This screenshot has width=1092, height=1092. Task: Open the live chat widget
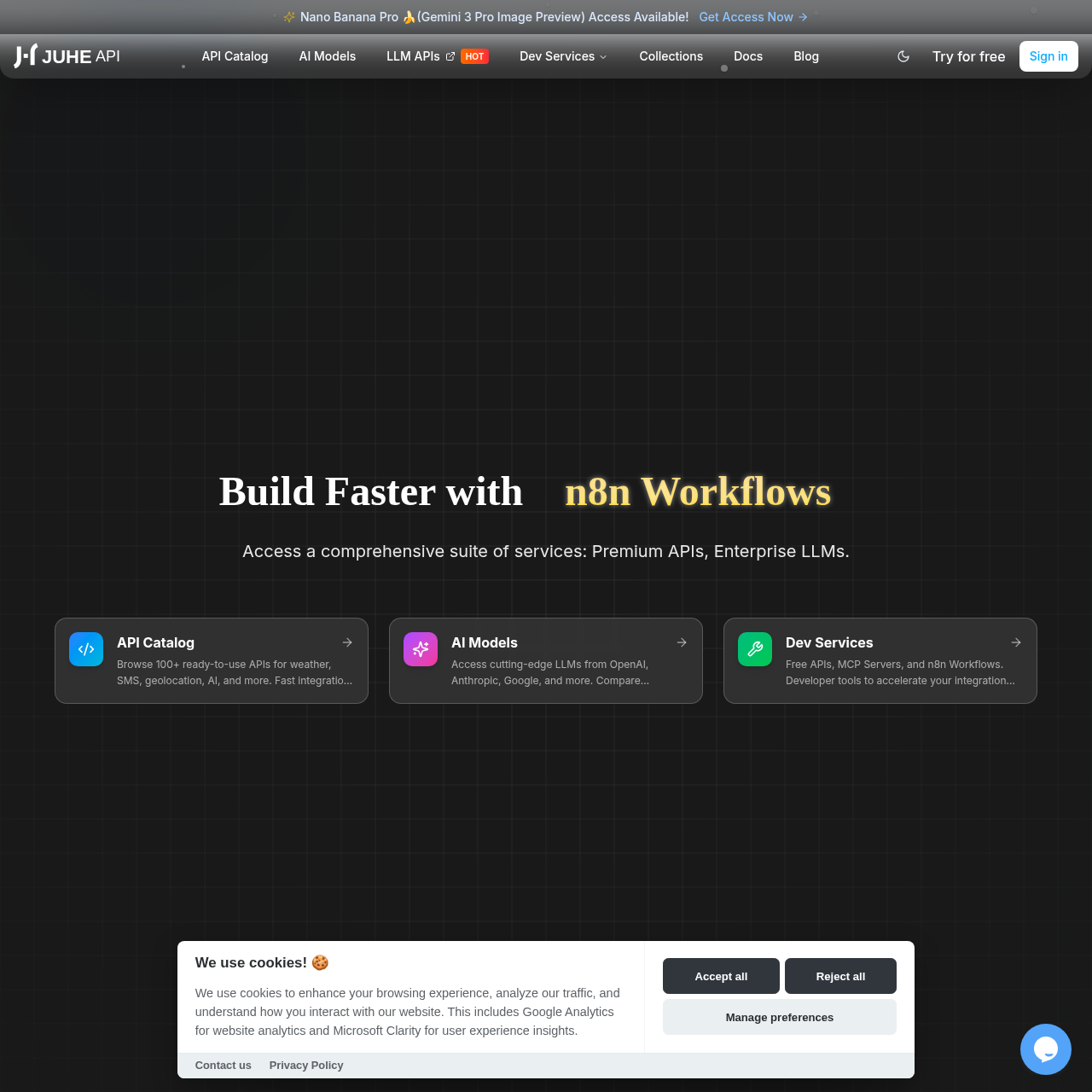[1045, 1048]
